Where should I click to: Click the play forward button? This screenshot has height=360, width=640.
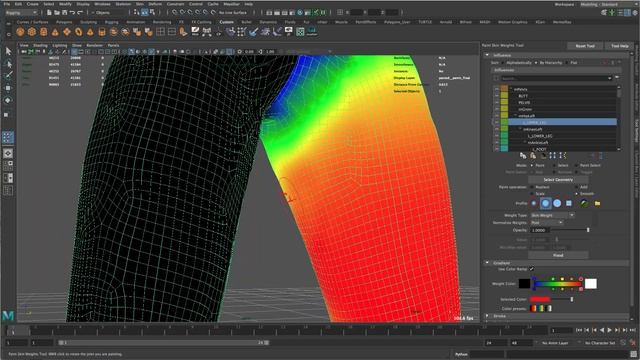tap(609, 330)
